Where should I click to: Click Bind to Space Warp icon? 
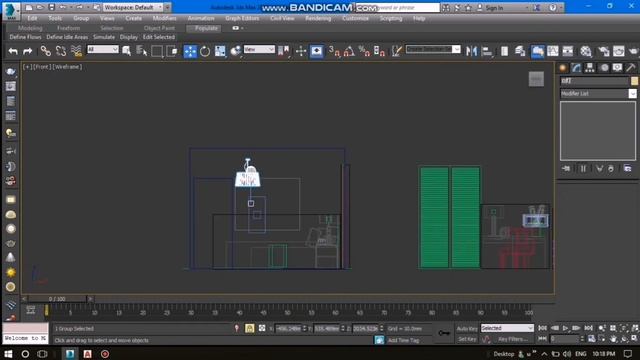pos(76,51)
